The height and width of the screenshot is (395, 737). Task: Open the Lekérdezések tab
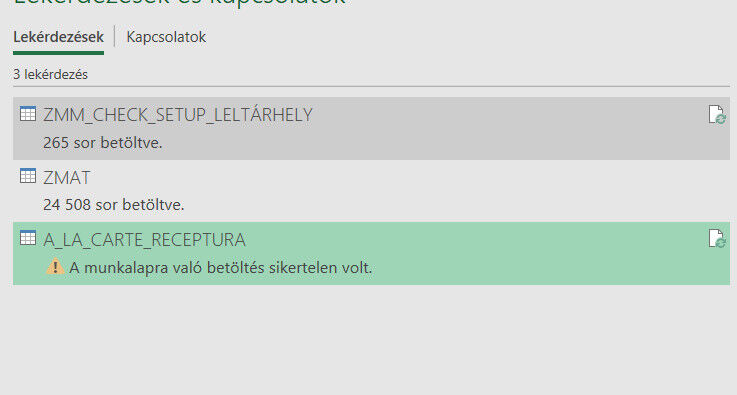(58, 37)
